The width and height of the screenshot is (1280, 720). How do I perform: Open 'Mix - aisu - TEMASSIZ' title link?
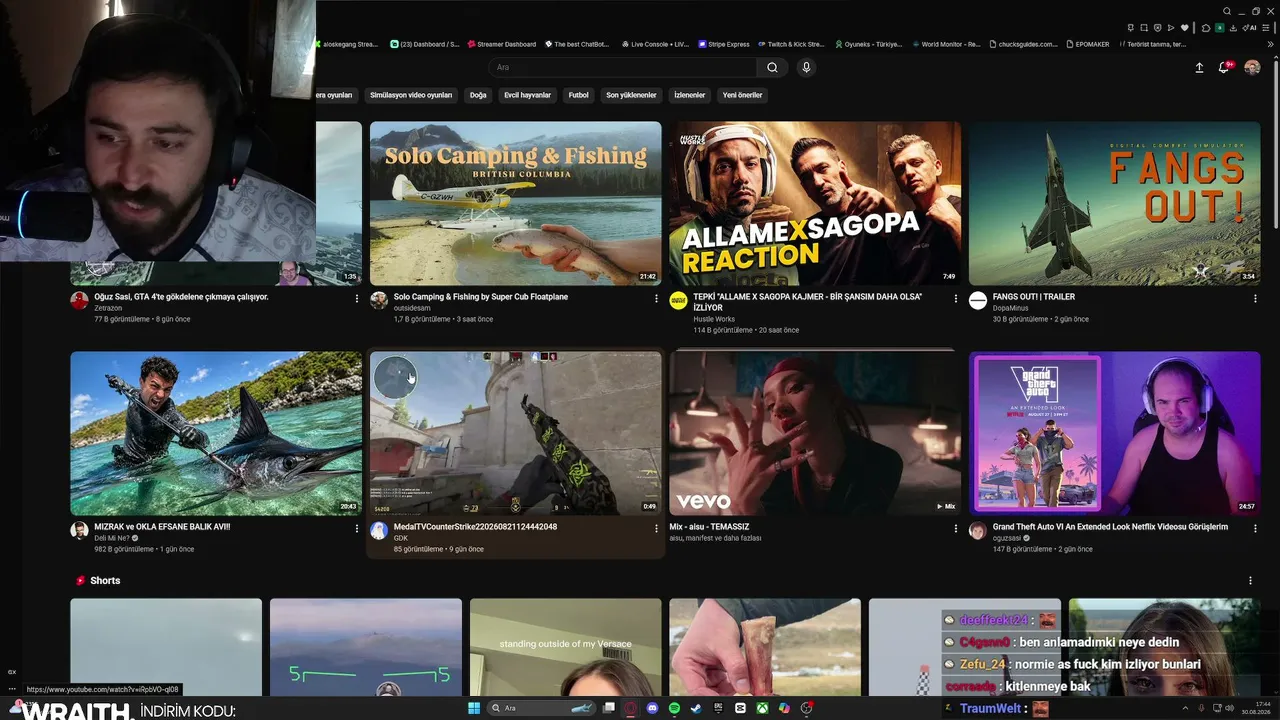709,527
